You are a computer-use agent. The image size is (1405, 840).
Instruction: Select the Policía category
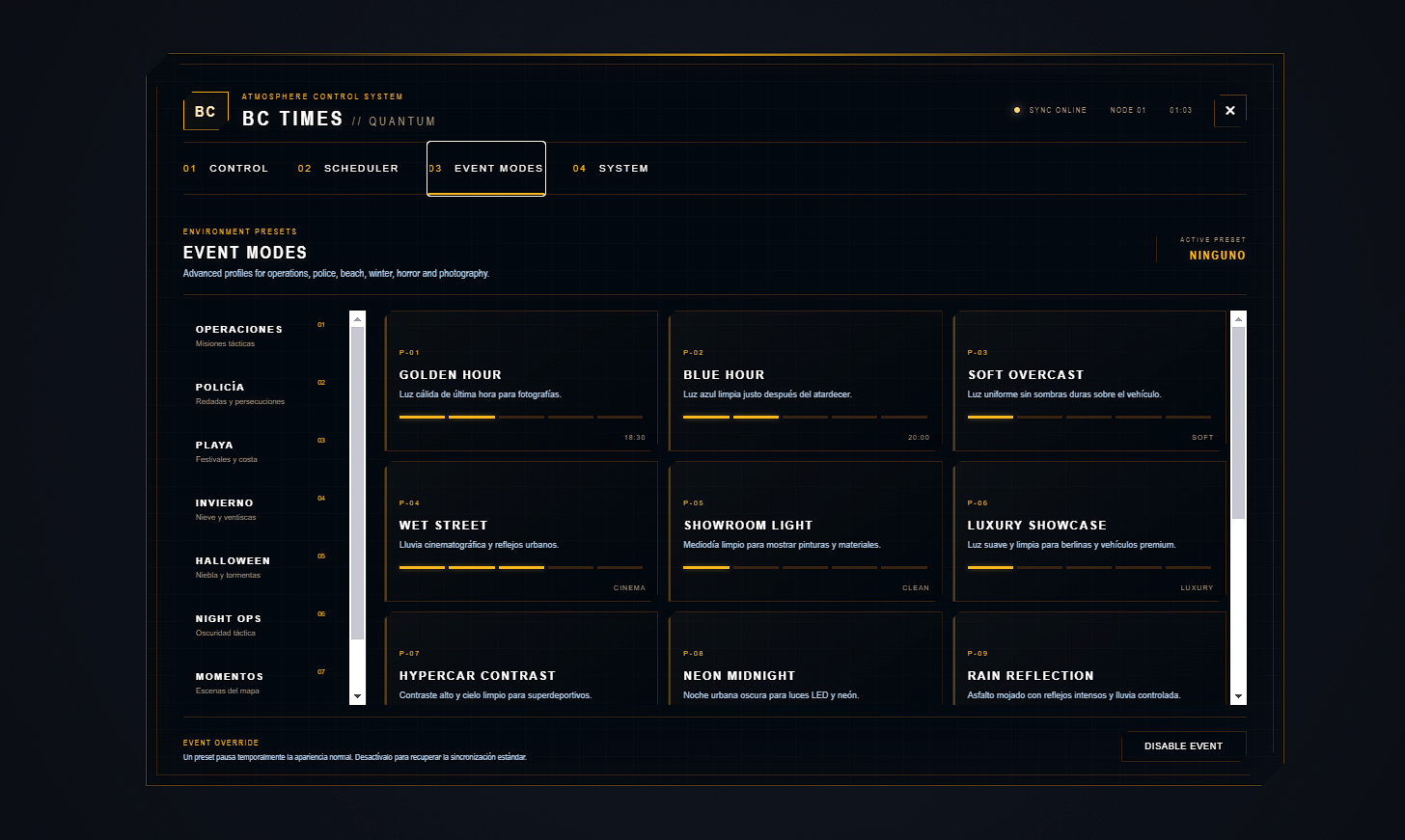coord(261,393)
